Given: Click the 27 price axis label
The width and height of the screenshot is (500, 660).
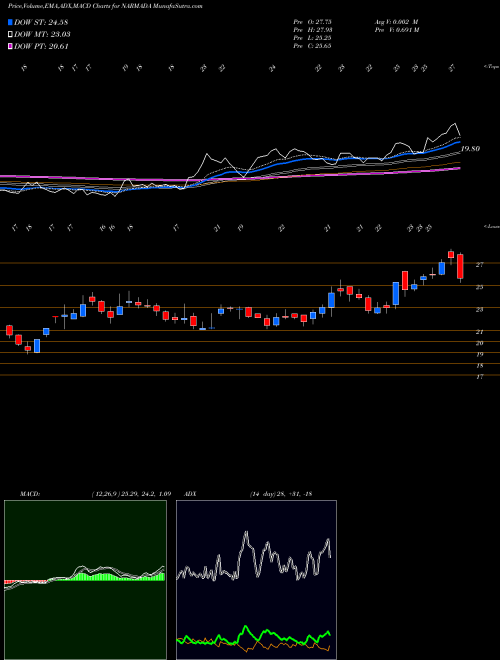Looking at the screenshot, I should (479, 265).
